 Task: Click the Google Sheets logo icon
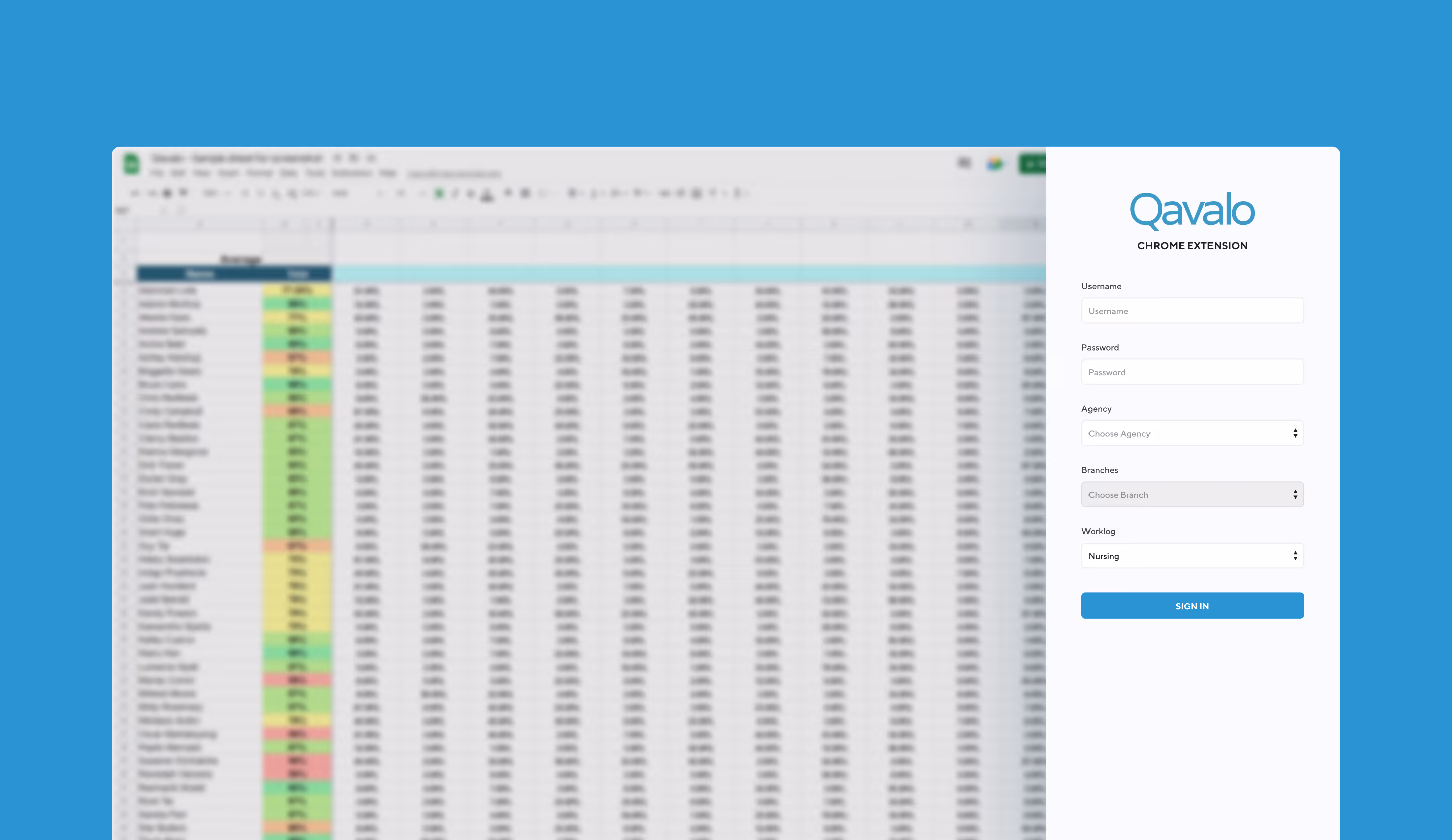click(x=132, y=164)
